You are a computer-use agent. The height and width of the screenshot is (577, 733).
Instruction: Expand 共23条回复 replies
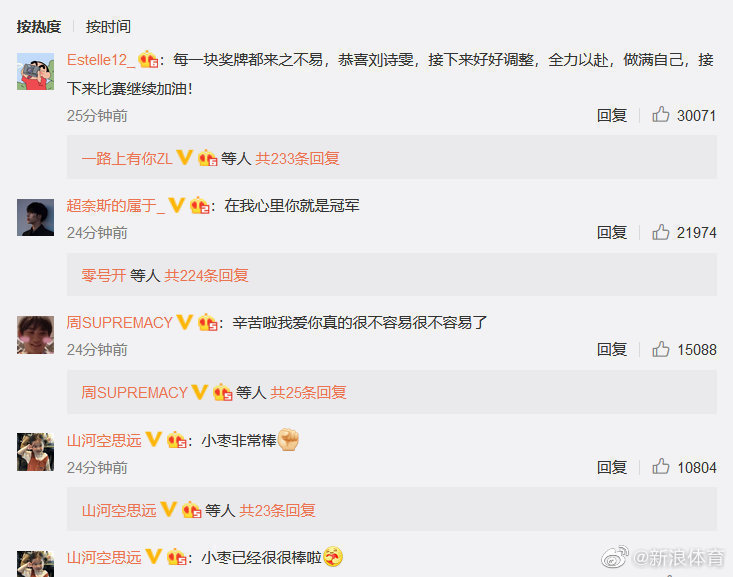(277, 510)
